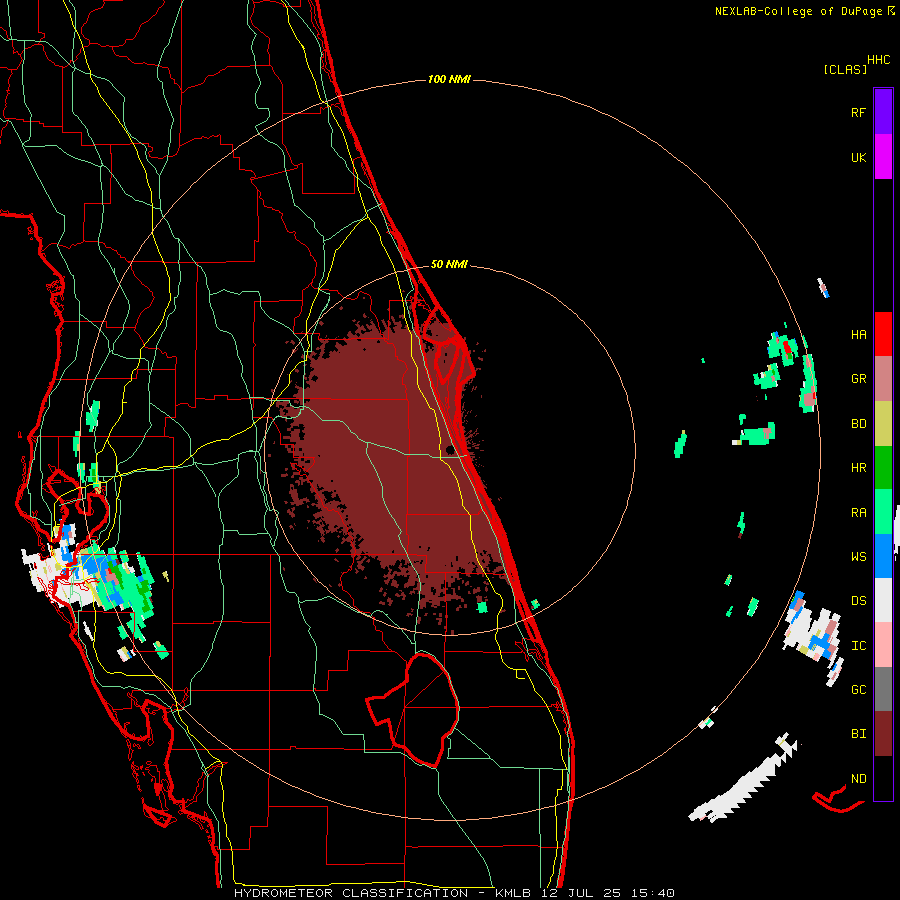This screenshot has width=900, height=900.
Task: Click the RA light green legend swatch
Action: [883, 512]
